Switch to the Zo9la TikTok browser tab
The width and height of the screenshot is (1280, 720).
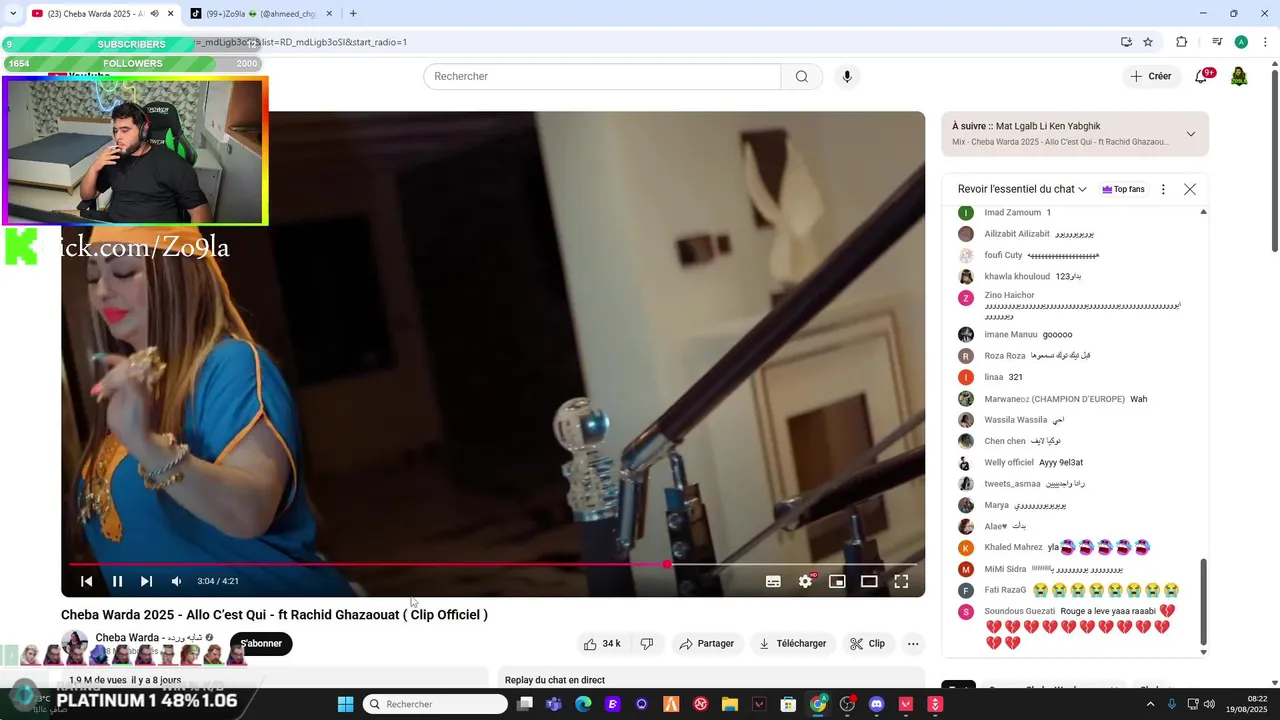(x=260, y=14)
